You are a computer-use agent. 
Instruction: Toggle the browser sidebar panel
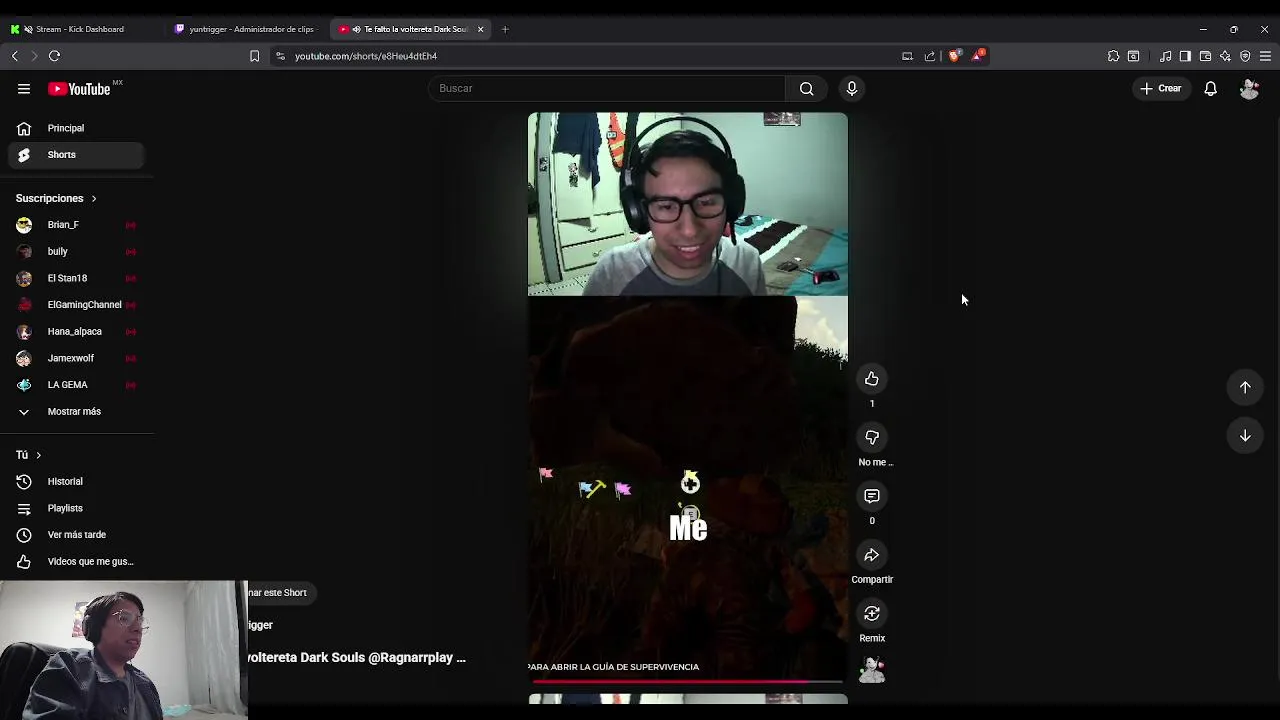pos(1185,56)
